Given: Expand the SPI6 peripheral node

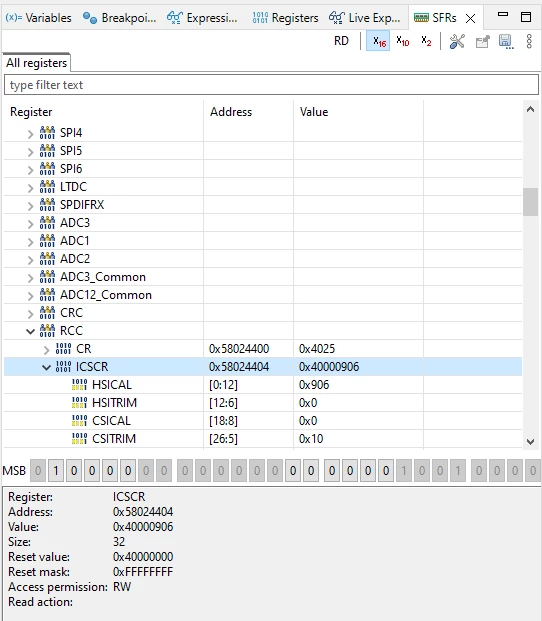Looking at the screenshot, I should 30,170.
